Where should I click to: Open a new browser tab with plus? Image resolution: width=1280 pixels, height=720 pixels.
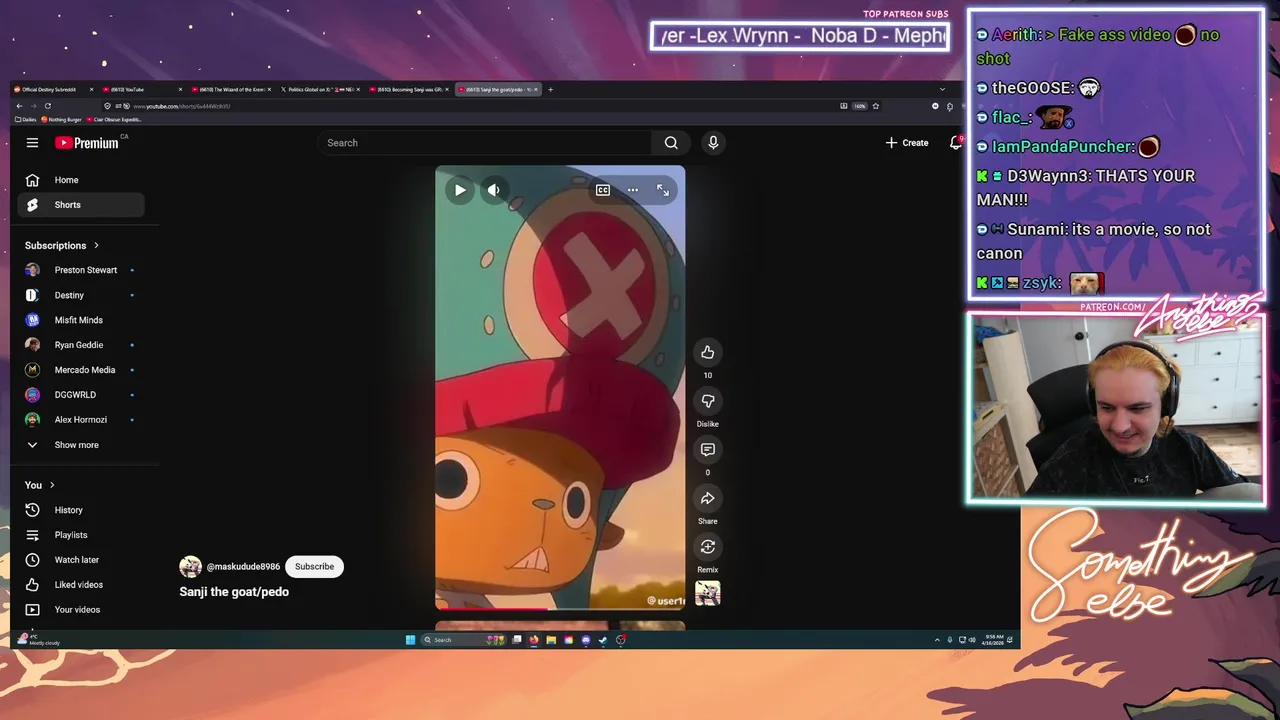550,89
